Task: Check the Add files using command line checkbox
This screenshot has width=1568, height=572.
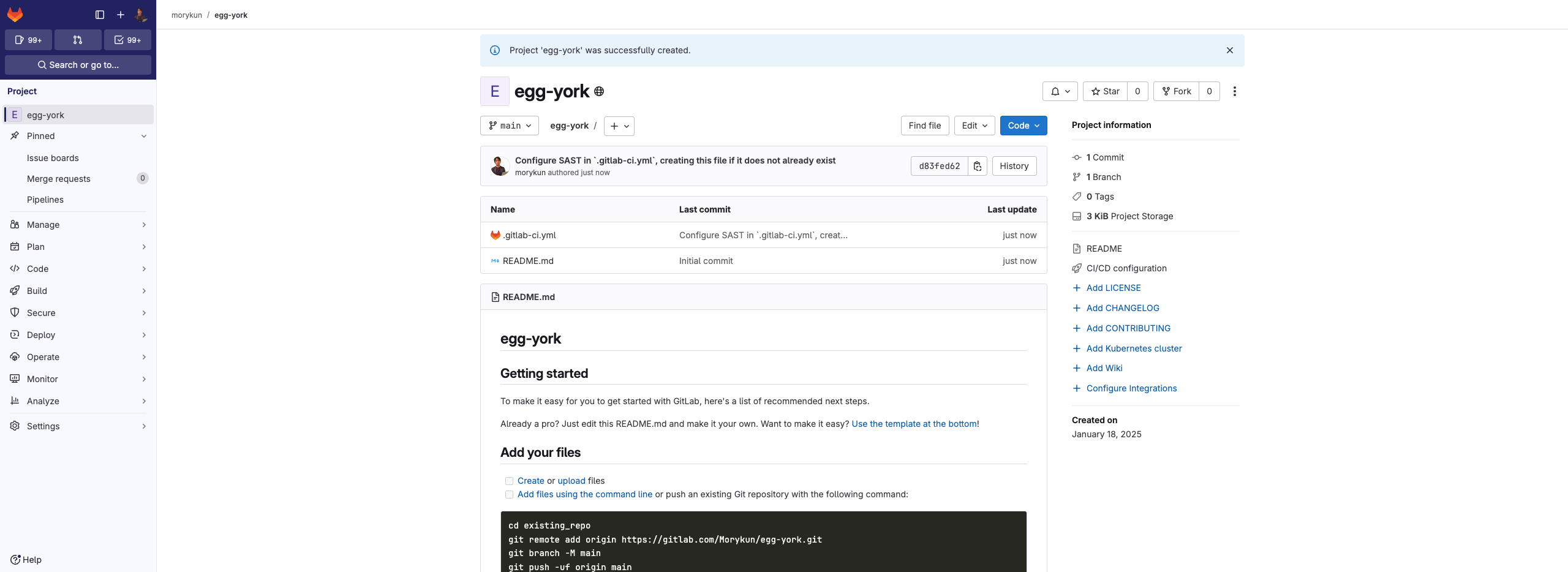Action: 509,494
